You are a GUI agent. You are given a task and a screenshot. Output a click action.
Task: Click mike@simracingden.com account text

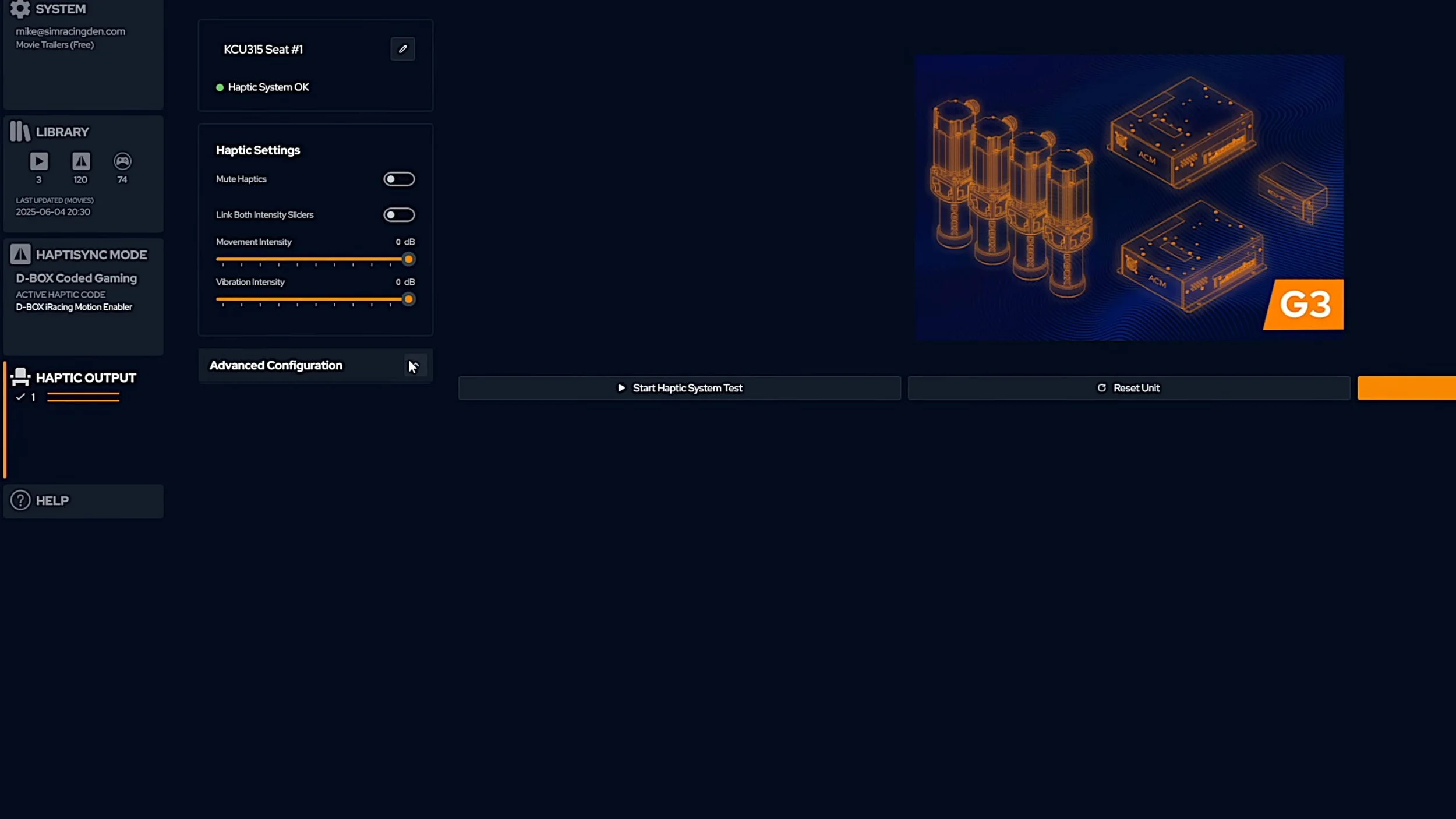click(70, 31)
